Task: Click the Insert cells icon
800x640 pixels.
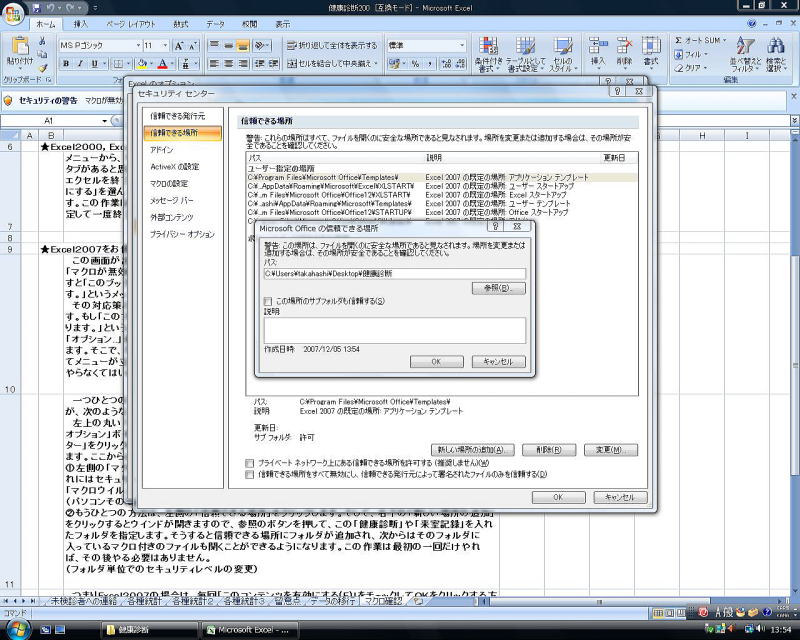Action: click(597, 45)
